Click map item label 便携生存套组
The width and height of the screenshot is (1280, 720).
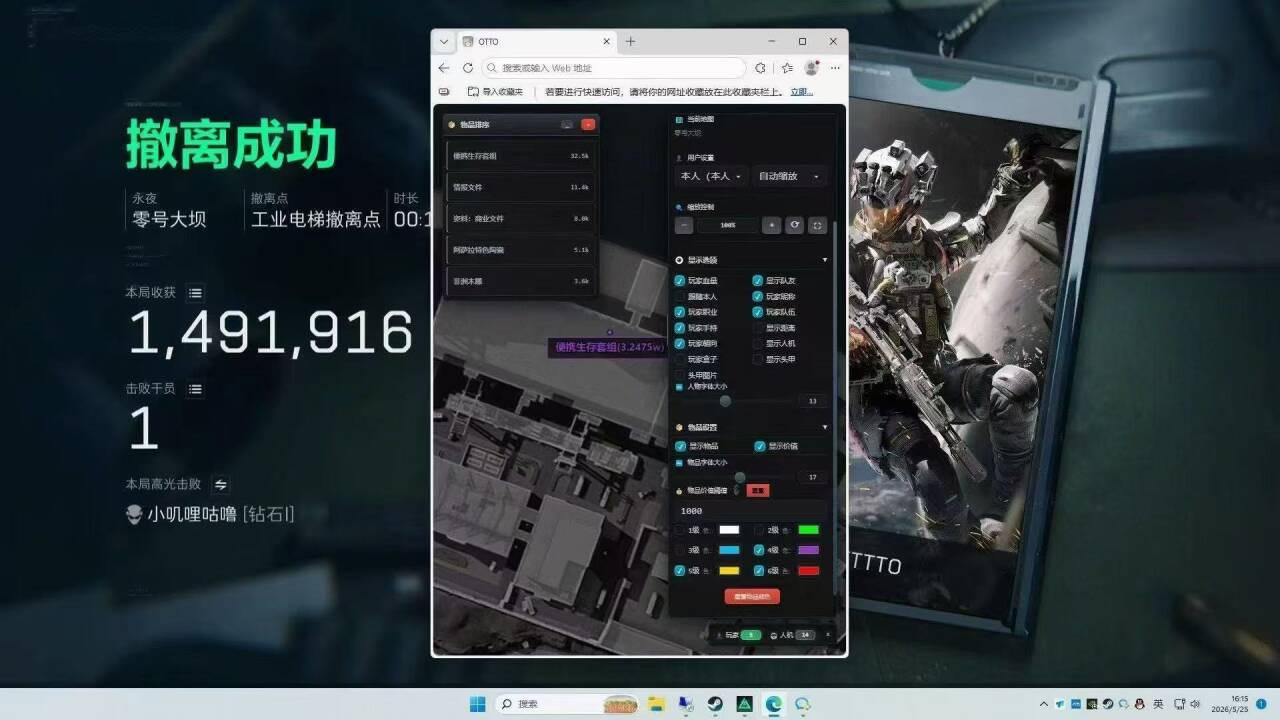tap(608, 347)
